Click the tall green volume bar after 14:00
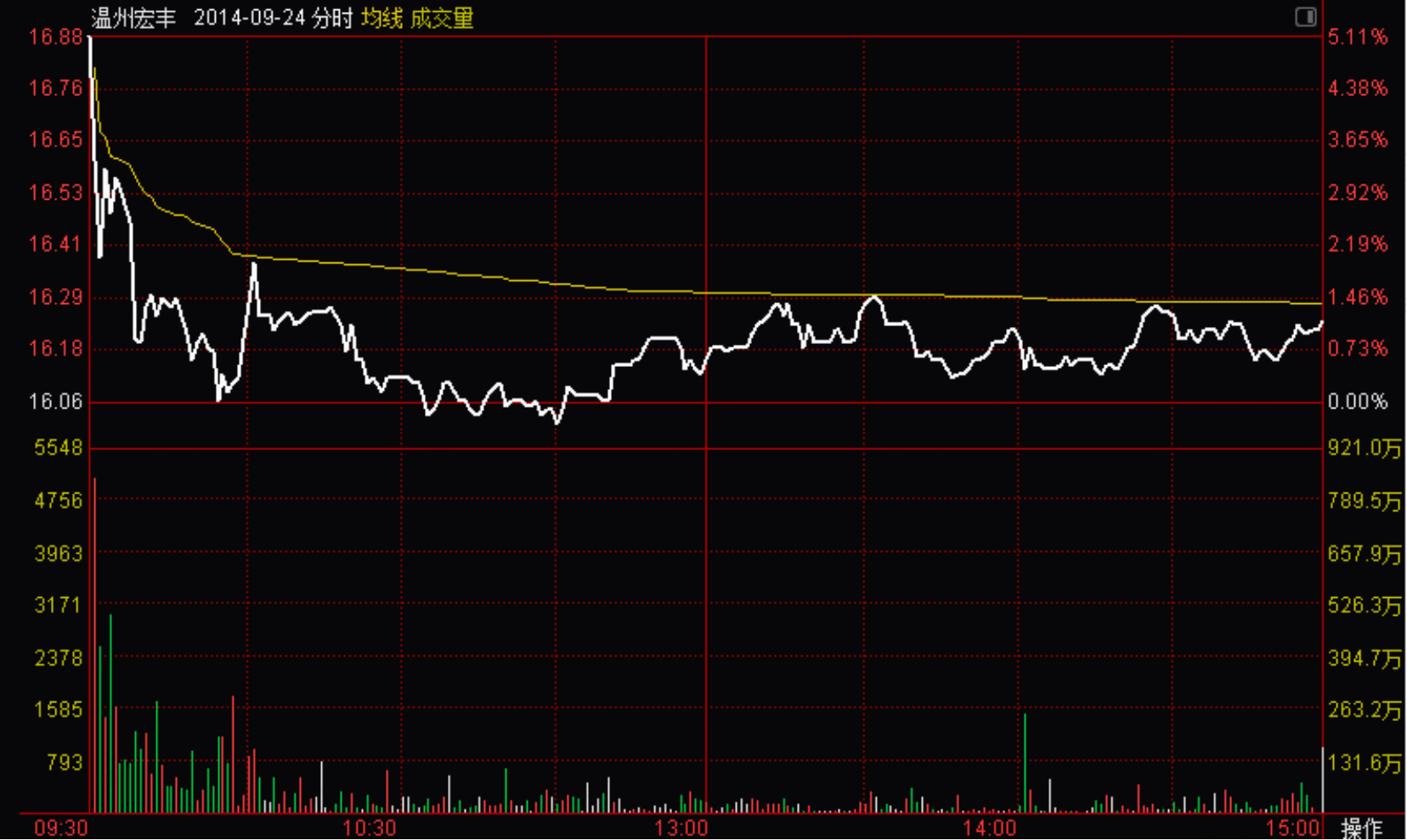 tap(1025, 763)
